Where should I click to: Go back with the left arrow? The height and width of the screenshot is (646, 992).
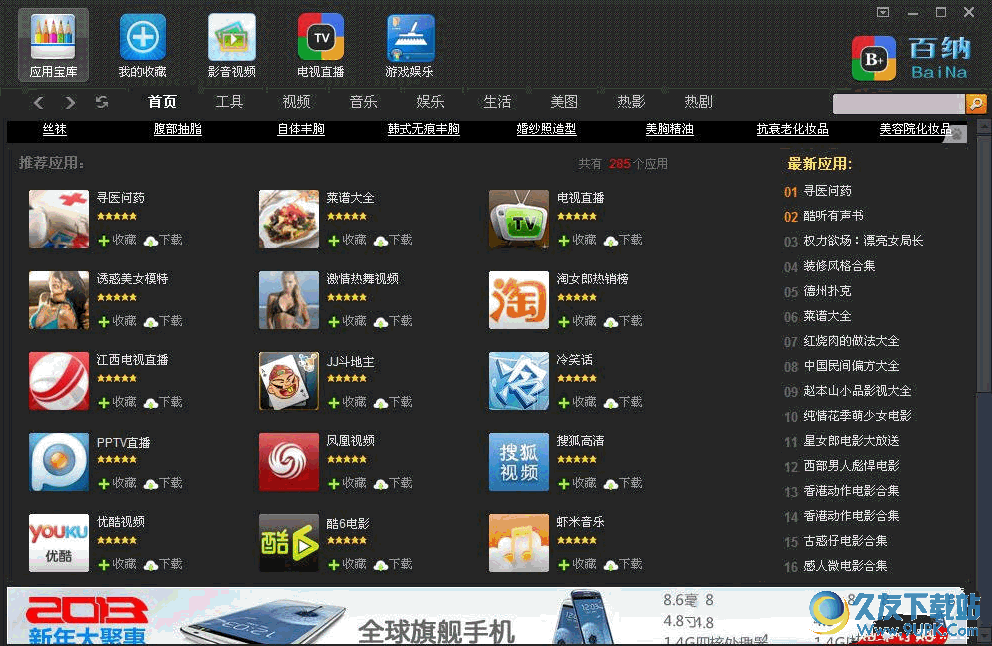pyautogui.click(x=39, y=102)
